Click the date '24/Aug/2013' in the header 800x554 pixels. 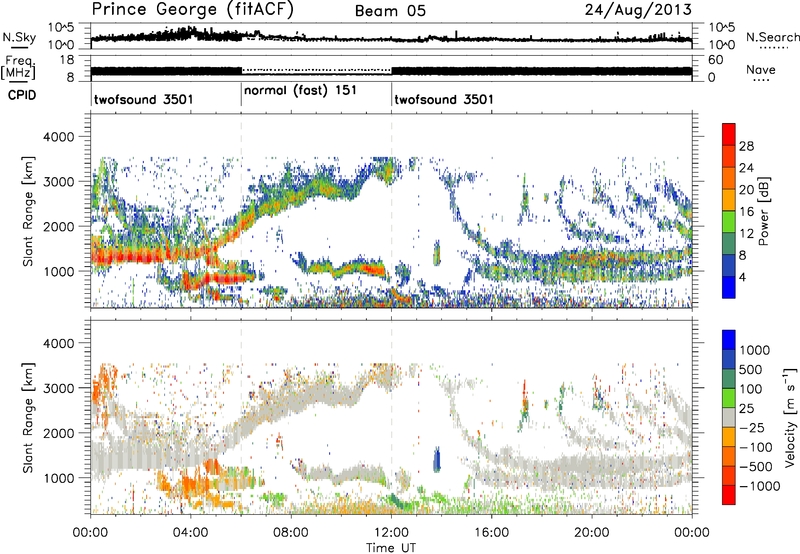pos(638,10)
